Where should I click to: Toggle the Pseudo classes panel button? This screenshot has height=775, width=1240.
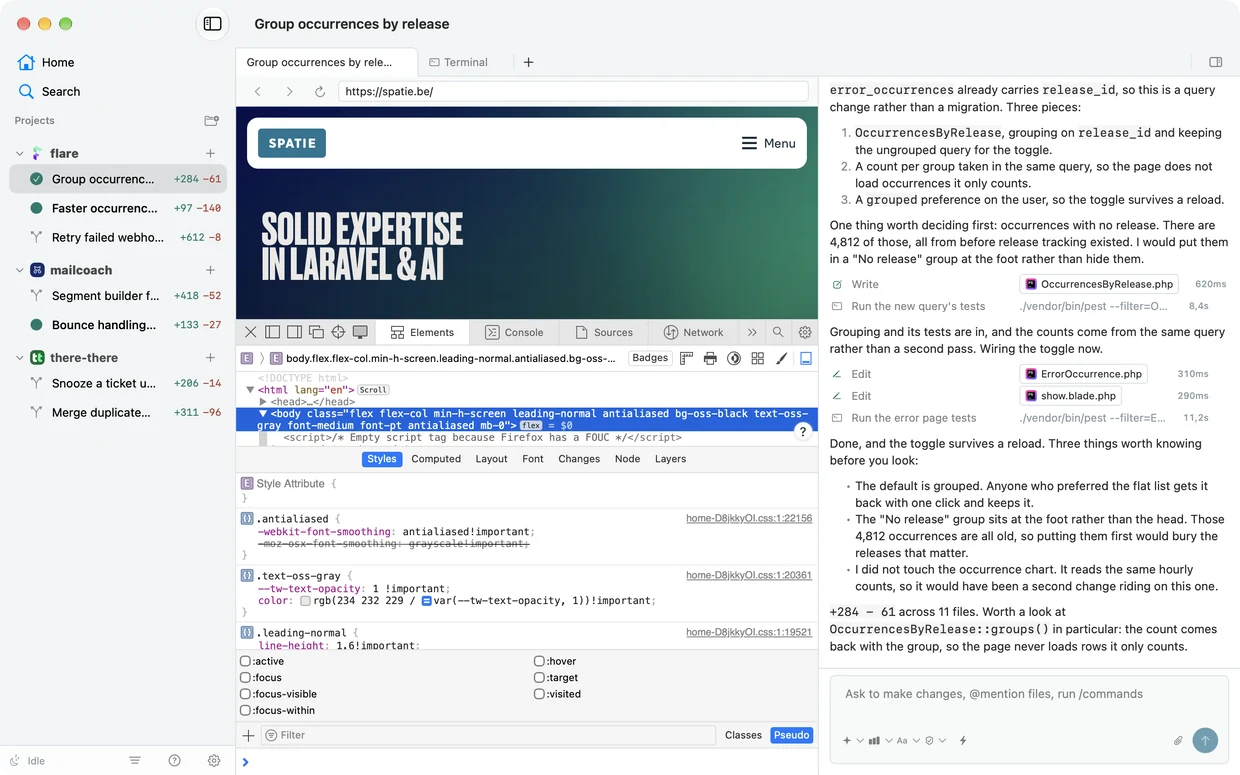[x=791, y=735]
